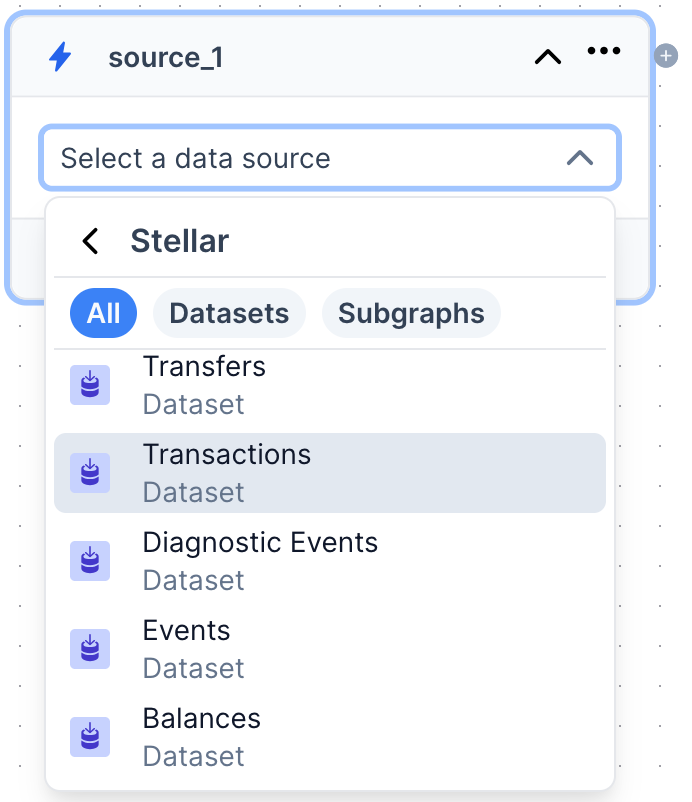Click the plus icon on the panel edge

[x=666, y=56]
